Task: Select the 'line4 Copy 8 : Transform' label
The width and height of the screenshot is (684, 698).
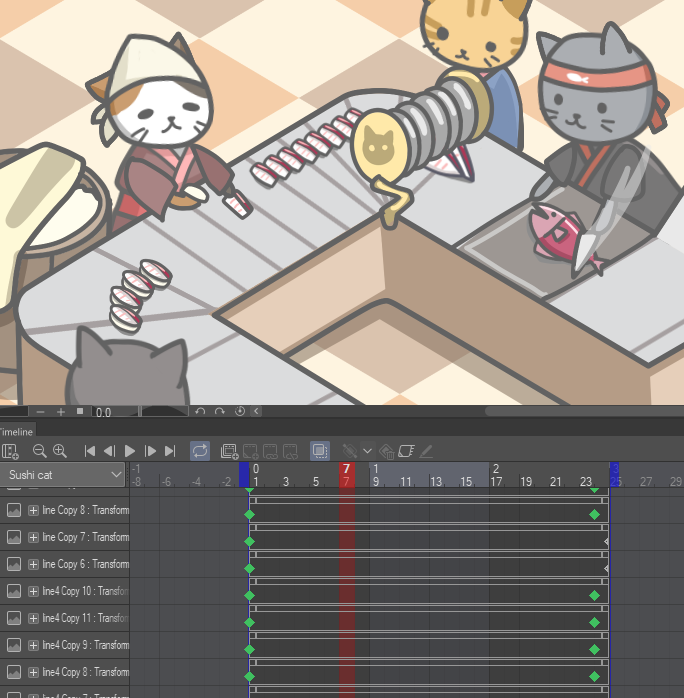Action: [x=85, y=672]
